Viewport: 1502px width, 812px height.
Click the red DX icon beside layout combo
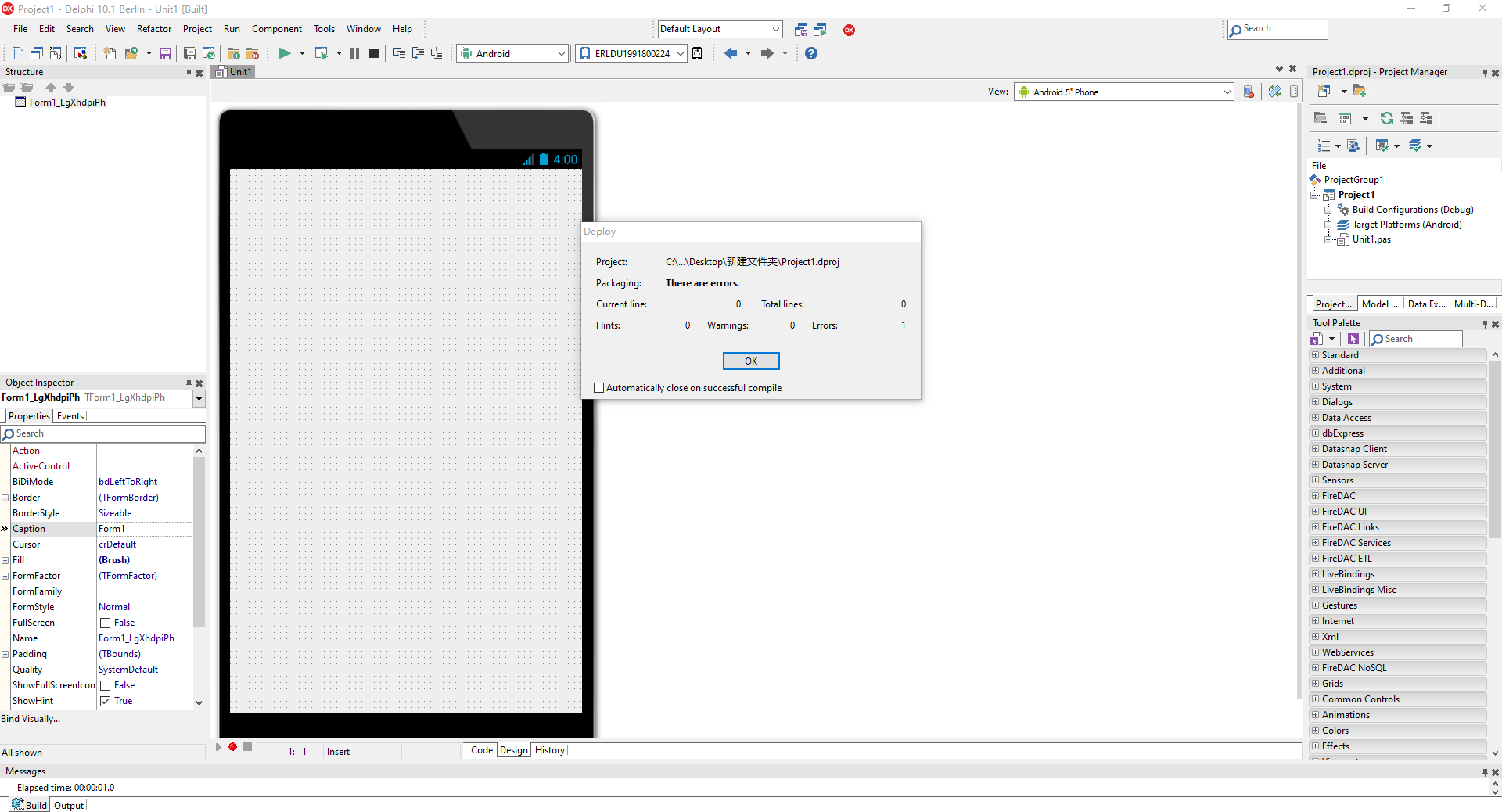tap(849, 30)
